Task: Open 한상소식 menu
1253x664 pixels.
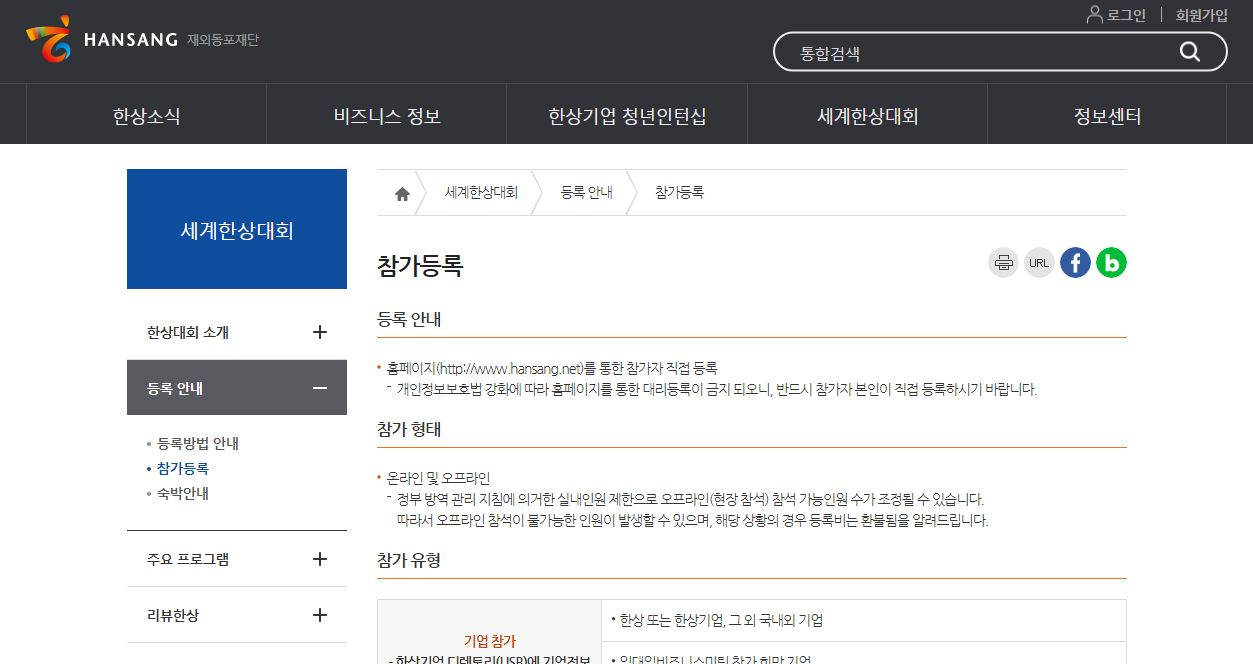Action: pyautogui.click(x=146, y=115)
